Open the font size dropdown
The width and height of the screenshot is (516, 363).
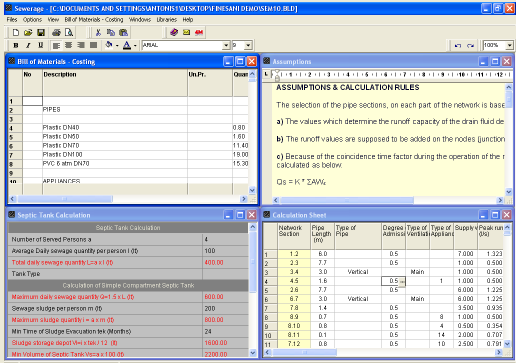(x=248, y=45)
